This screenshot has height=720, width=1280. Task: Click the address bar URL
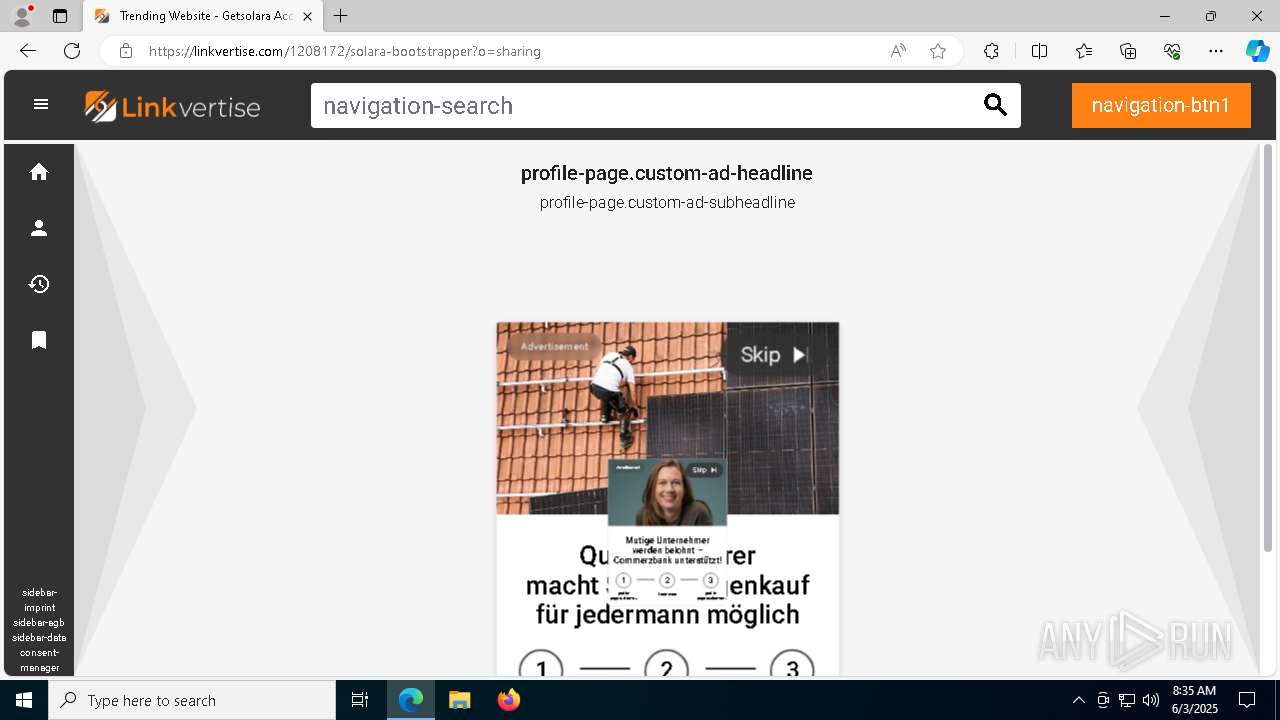click(345, 51)
